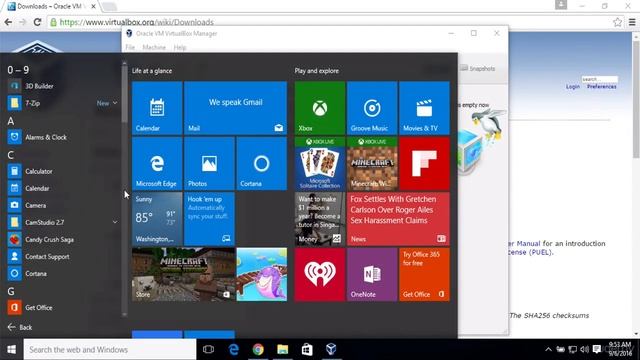
Task: Launch the OneNote tile
Action: (372, 275)
